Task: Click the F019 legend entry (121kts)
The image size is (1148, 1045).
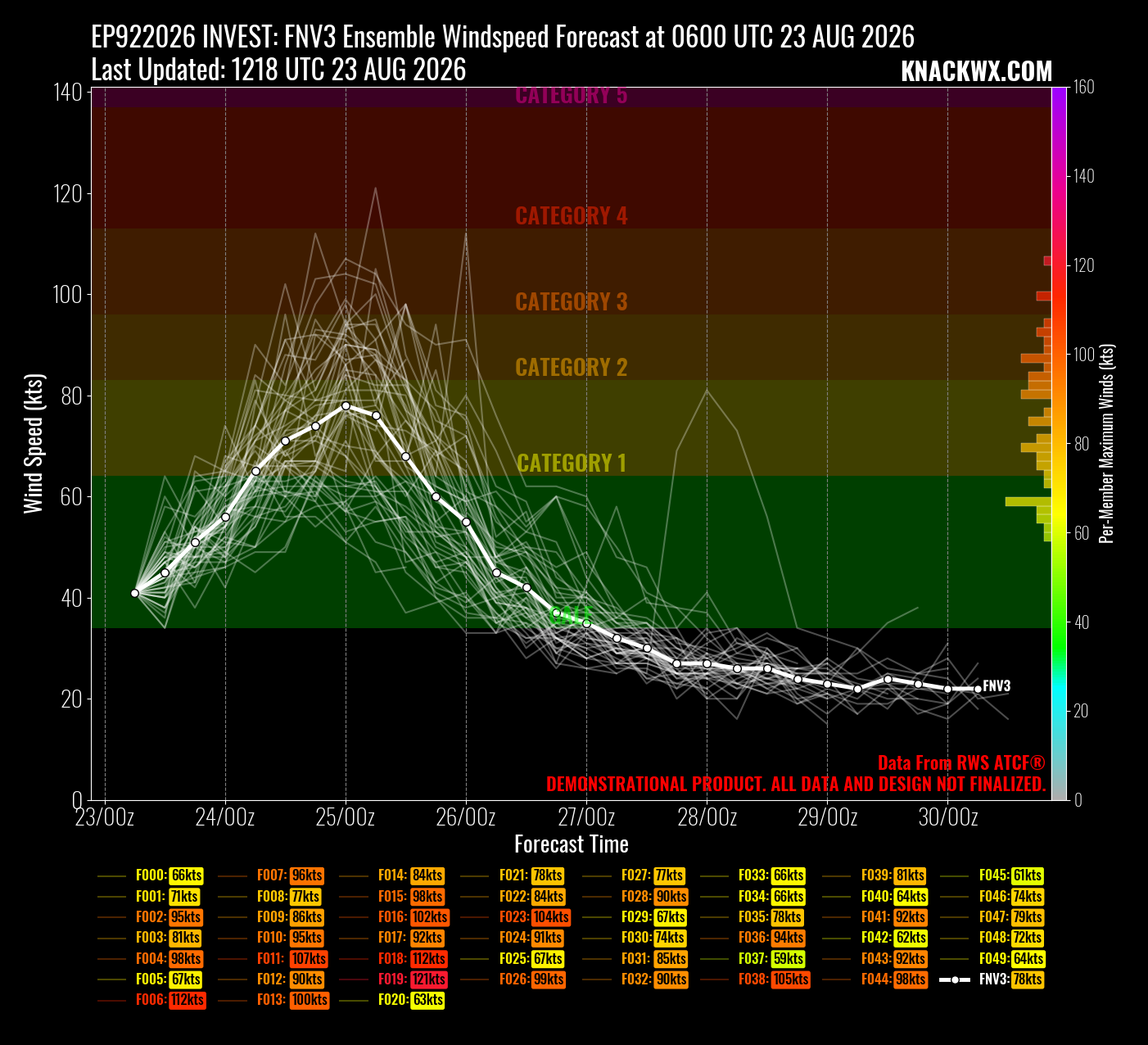Action: pyautogui.click(x=394, y=979)
